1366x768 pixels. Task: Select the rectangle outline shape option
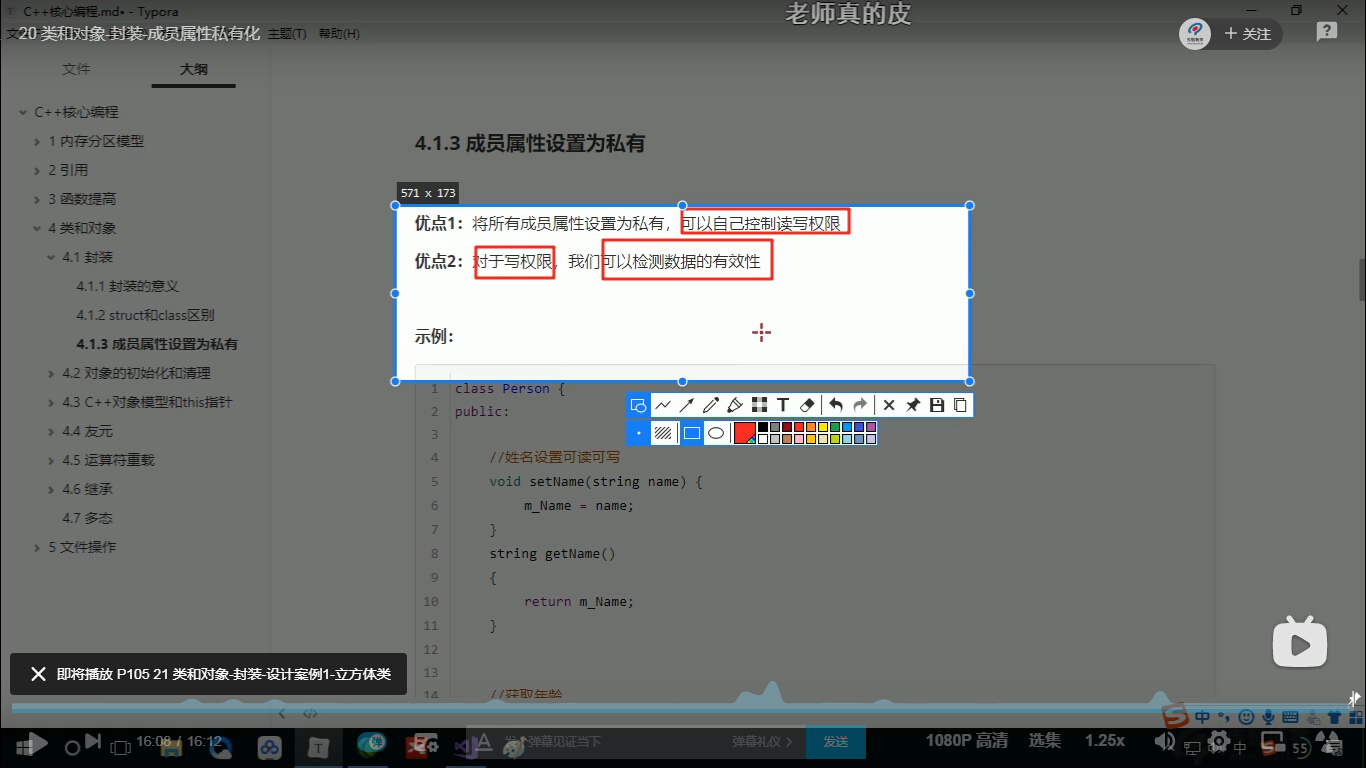click(691, 433)
